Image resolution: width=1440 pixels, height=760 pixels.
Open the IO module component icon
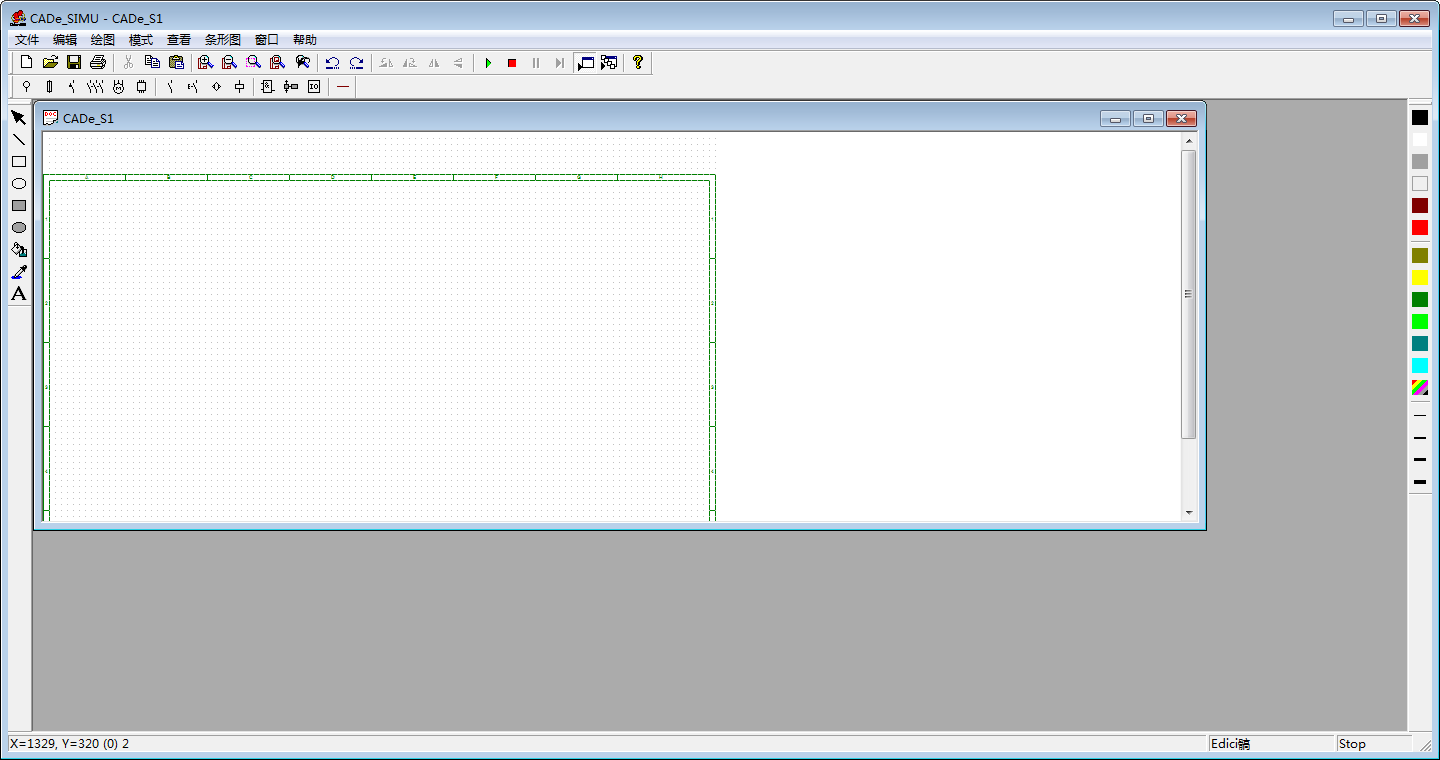[x=314, y=87]
